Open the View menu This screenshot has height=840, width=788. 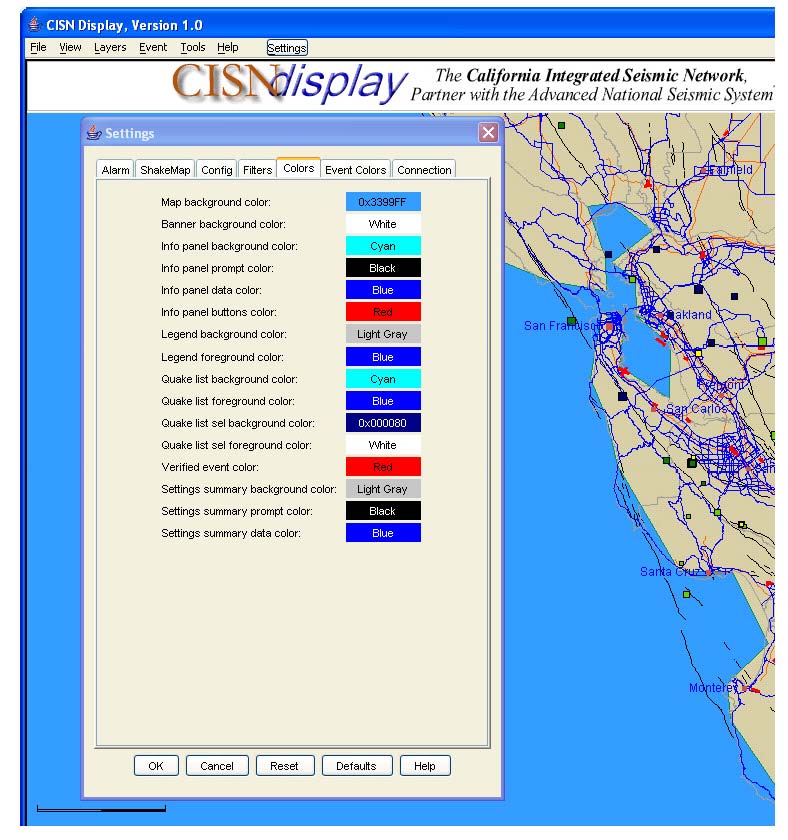(x=70, y=47)
